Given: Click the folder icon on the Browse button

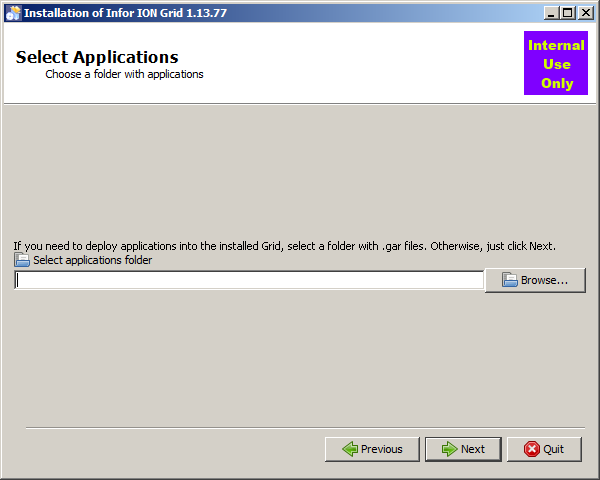Looking at the screenshot, I should click(x=510, y=281).
